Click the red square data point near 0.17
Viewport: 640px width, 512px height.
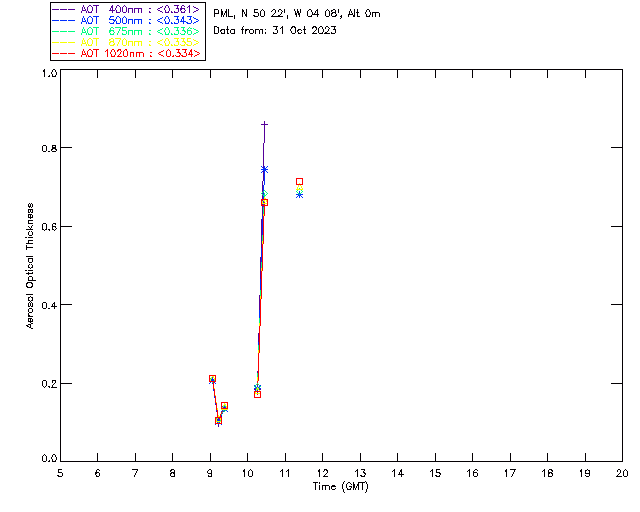coord(257,394)
